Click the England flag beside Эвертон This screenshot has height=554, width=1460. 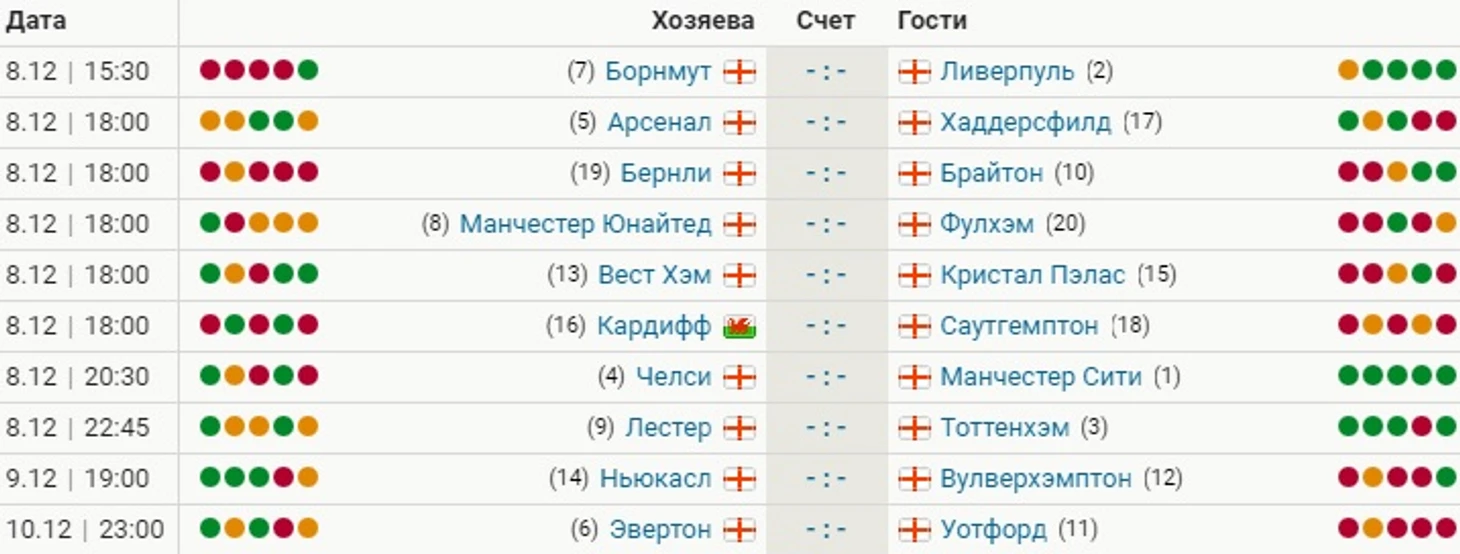click(x=740, y=529)
